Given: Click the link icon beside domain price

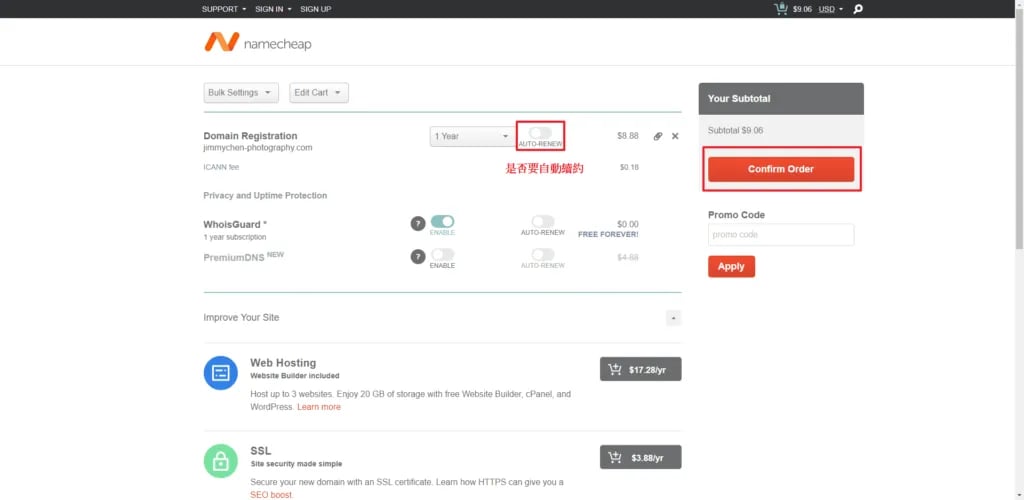Looking at the screenshot, I should click(x=658, y=136).
